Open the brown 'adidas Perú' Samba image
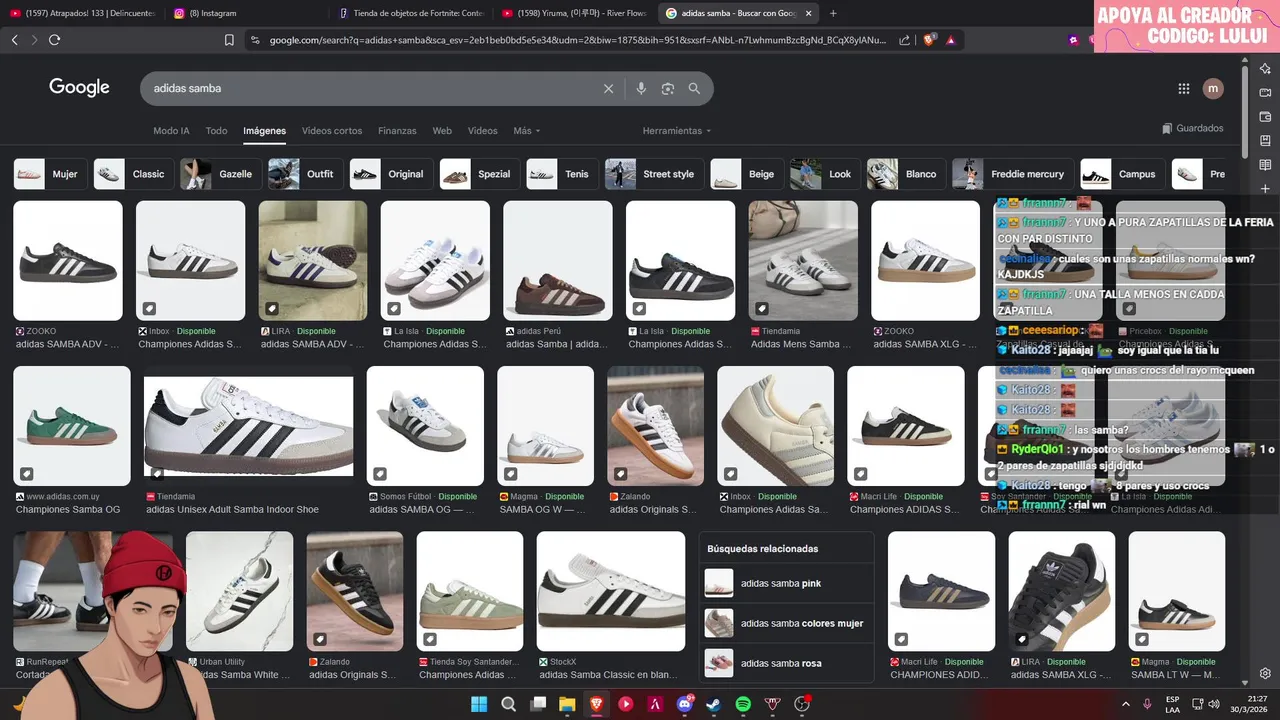 [558, 261]
